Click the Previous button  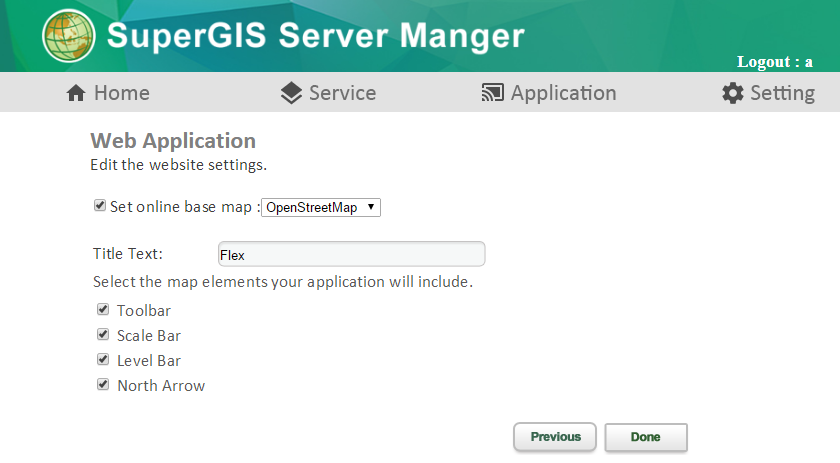coord(555,437)
